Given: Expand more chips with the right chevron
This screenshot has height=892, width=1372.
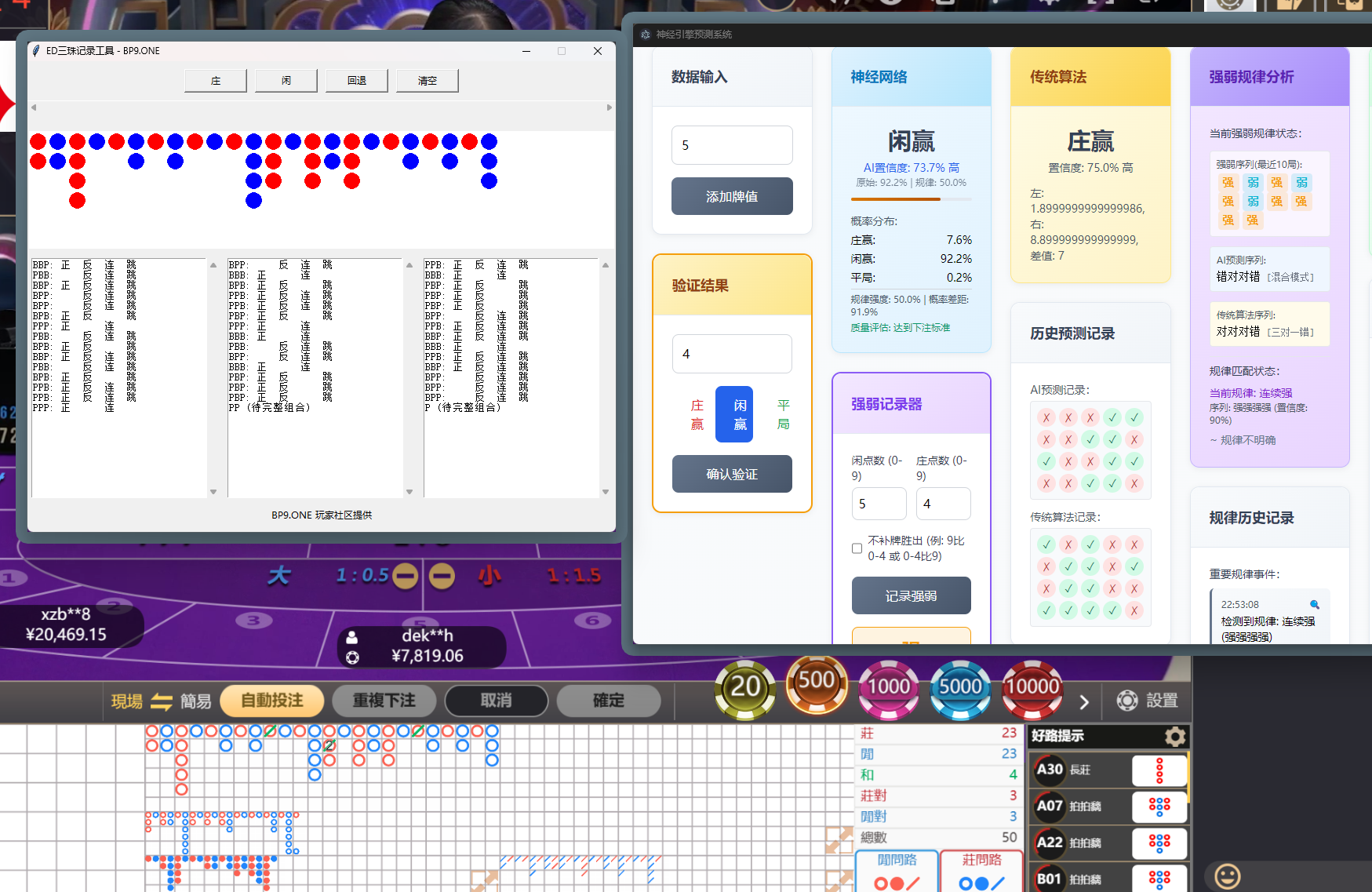Looking at the screenshot, I should 1085,702.
